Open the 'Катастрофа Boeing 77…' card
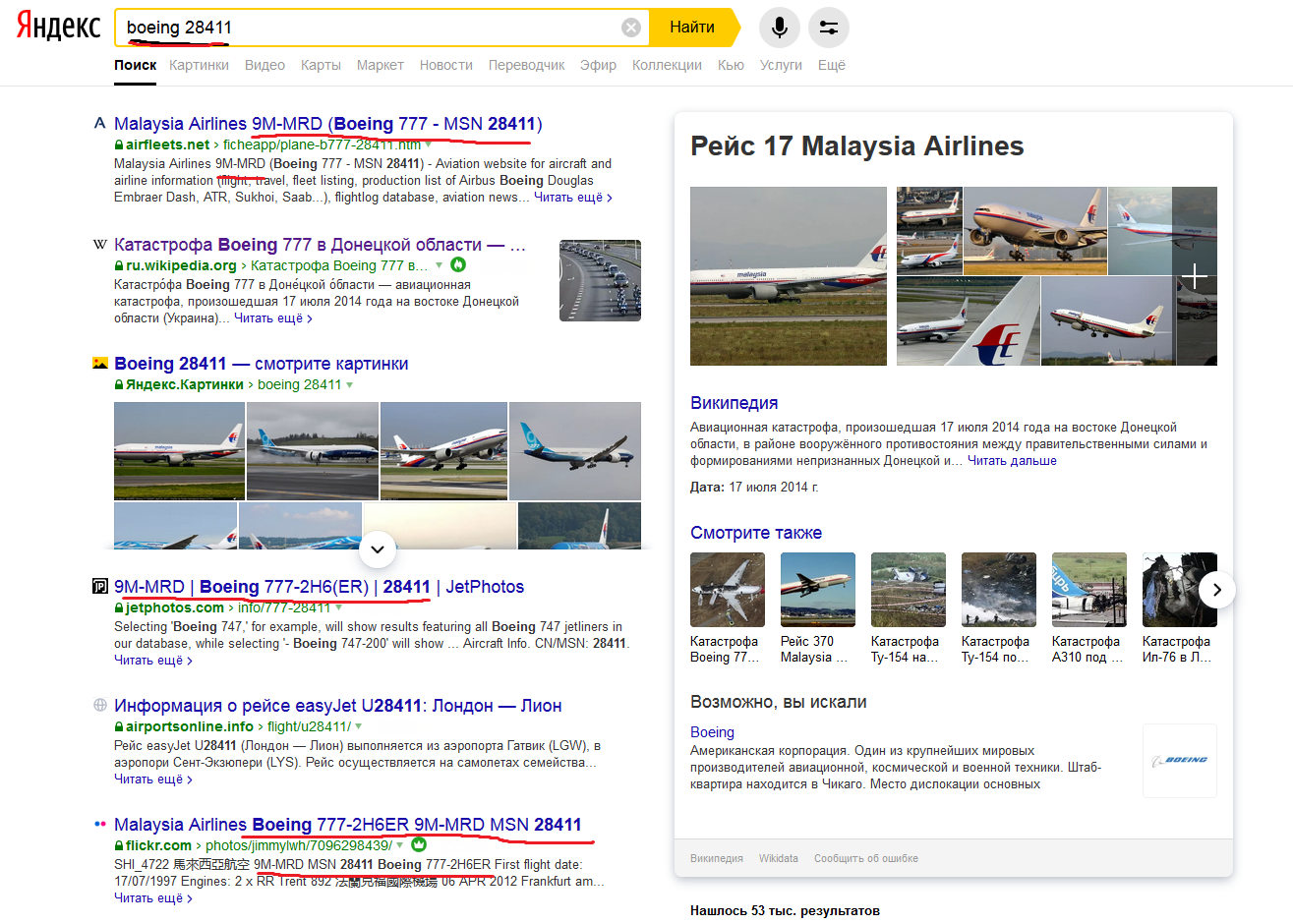1293x924 pixels. 727,609
